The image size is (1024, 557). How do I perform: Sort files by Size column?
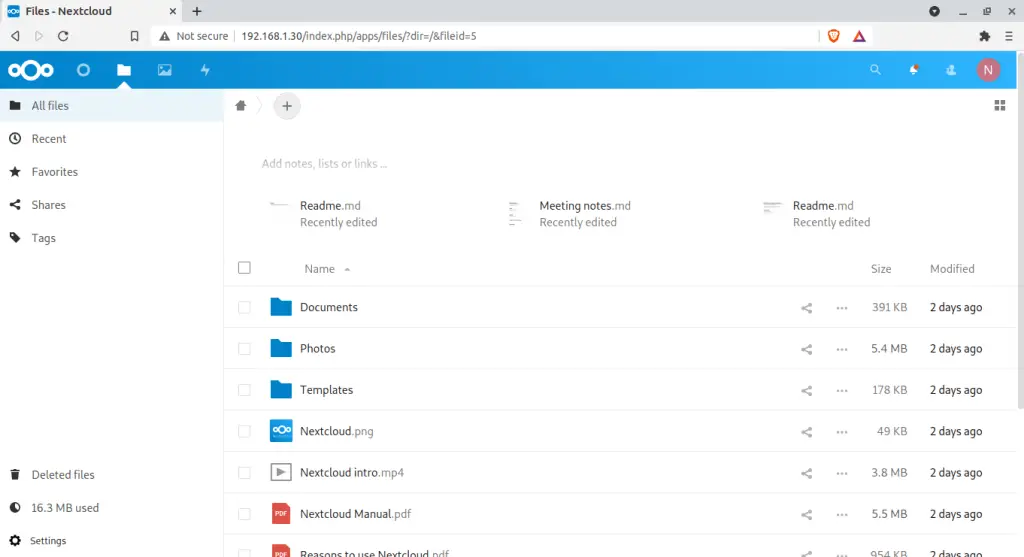click(x=881, y=269)
